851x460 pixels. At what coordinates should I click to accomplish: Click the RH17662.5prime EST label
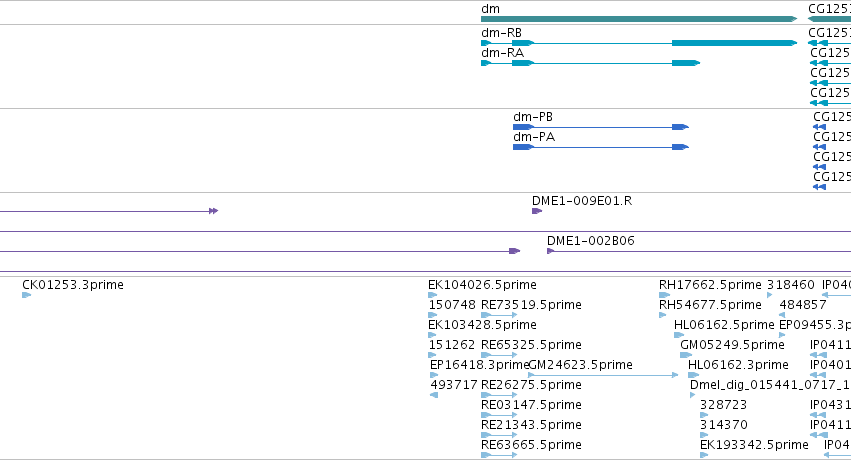pos(710,285)
